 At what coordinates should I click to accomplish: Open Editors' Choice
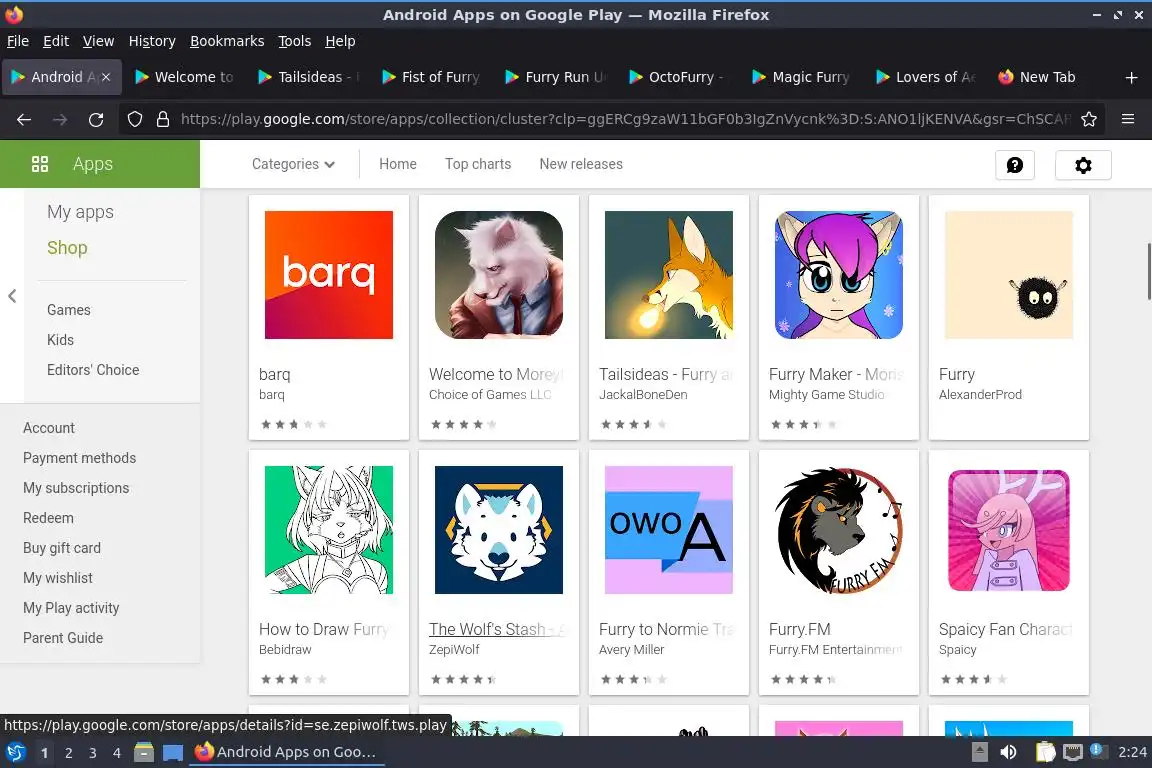coord(93,370)
